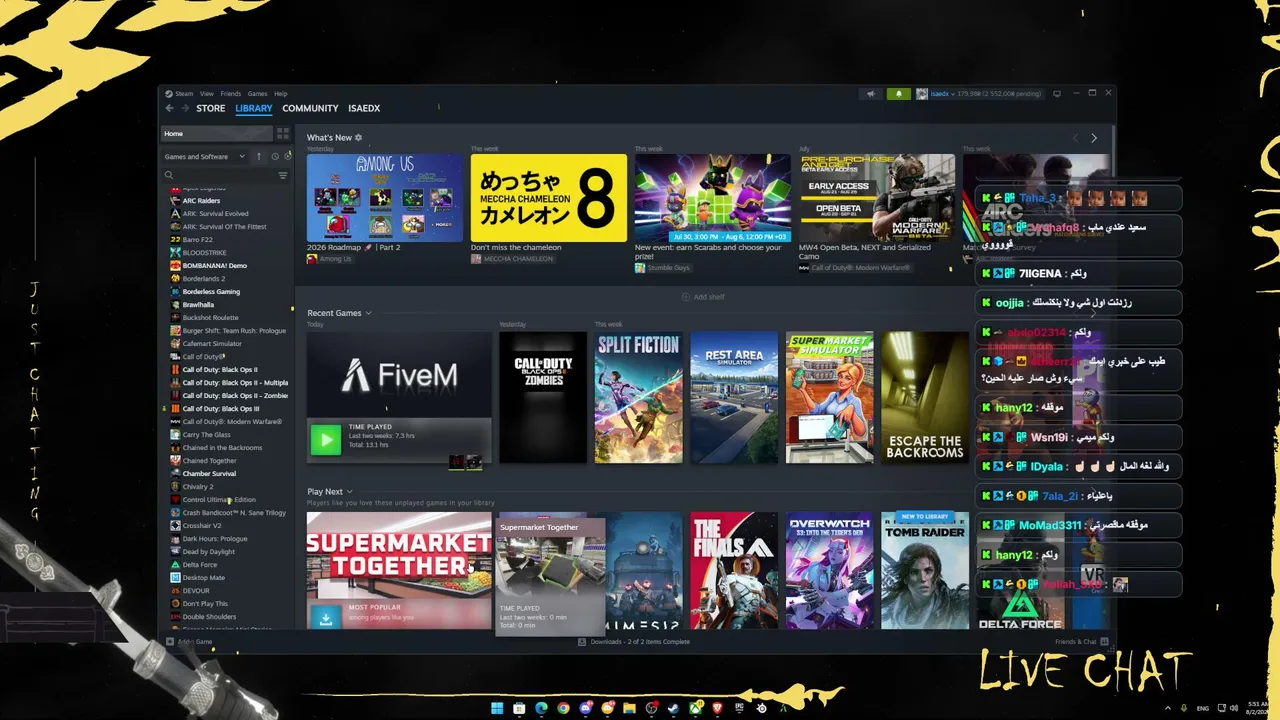Image resolution: width=1280 pixels, height=720 pixels.
Task: Open the View menu
Action: tap(206, 94)
